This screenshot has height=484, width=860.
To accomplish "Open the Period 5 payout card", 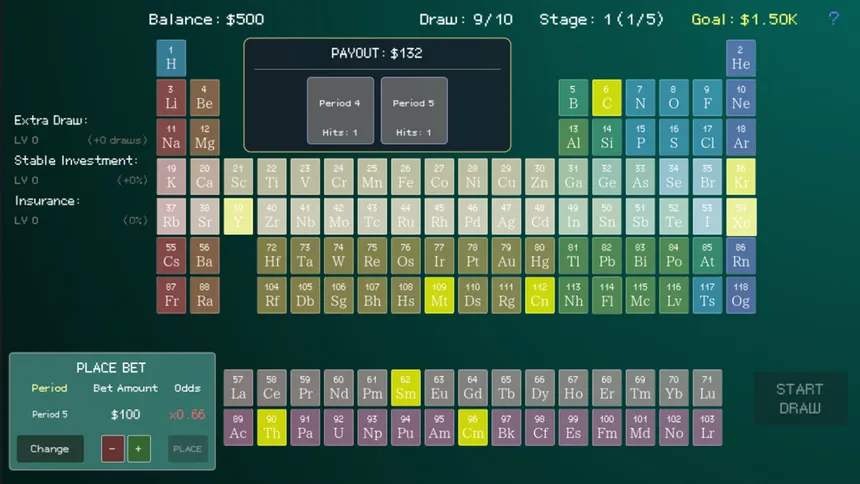I will (x=414, y=110).
